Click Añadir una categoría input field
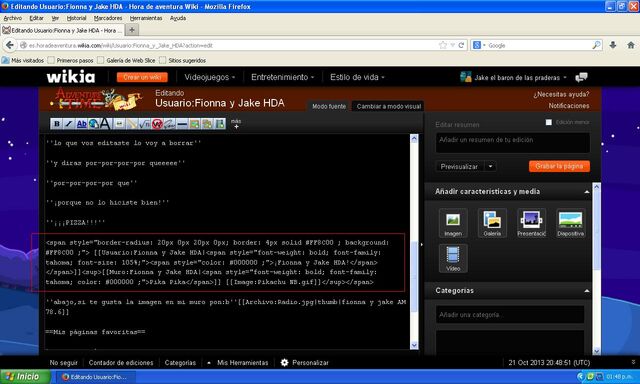Viewport: 640px width, 384px height. coord(510,315)
